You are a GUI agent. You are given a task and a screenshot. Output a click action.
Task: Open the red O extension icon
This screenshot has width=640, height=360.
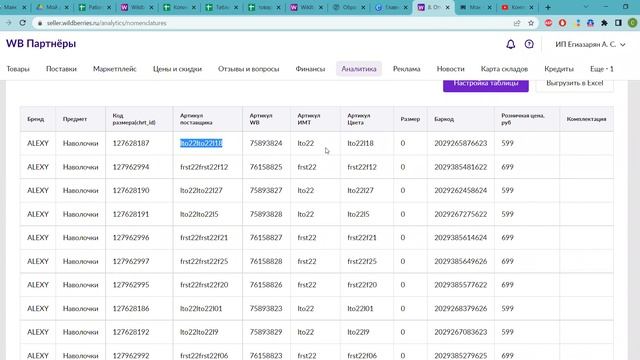tap(562, 23)
